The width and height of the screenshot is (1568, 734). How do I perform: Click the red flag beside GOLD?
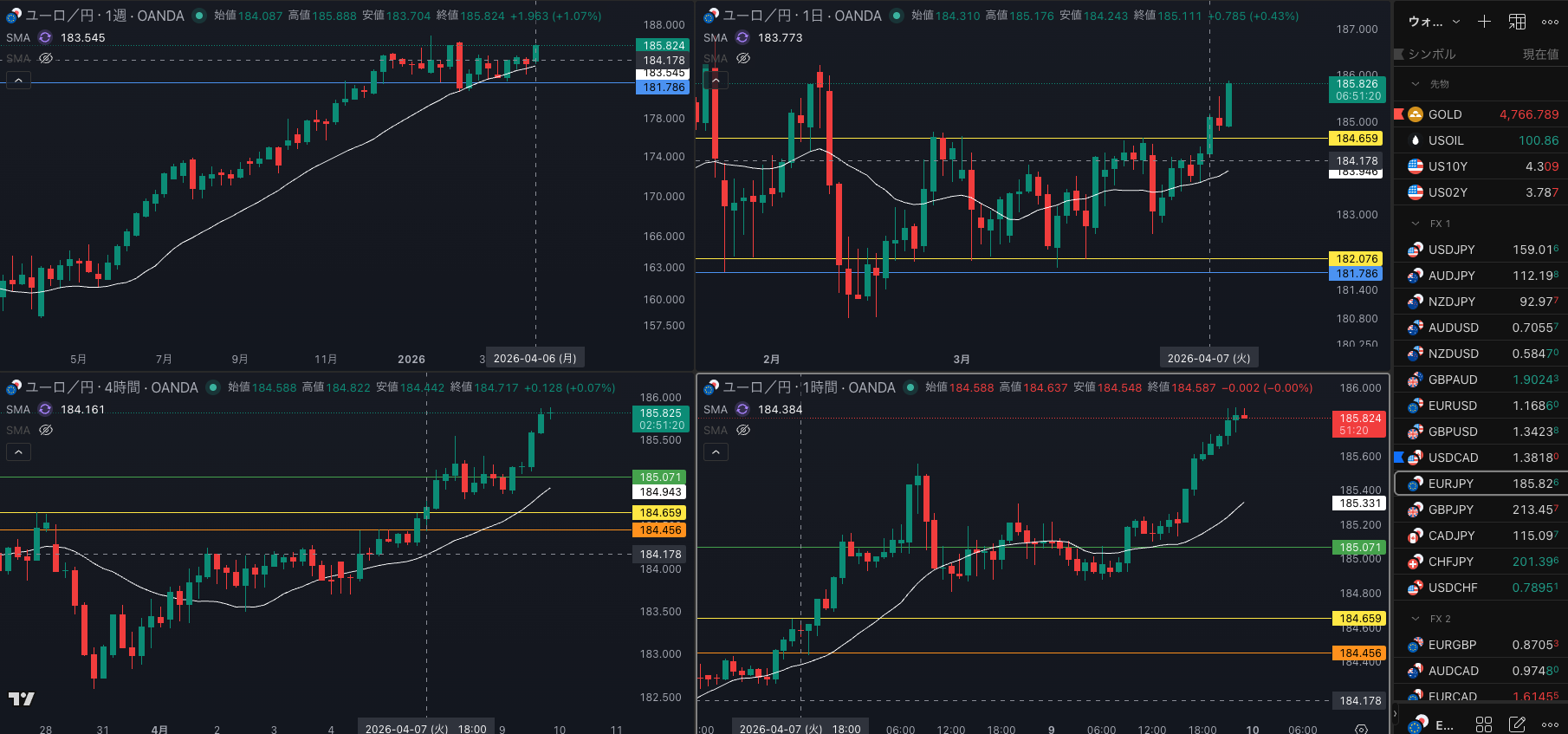click(x=1398, y=114)
